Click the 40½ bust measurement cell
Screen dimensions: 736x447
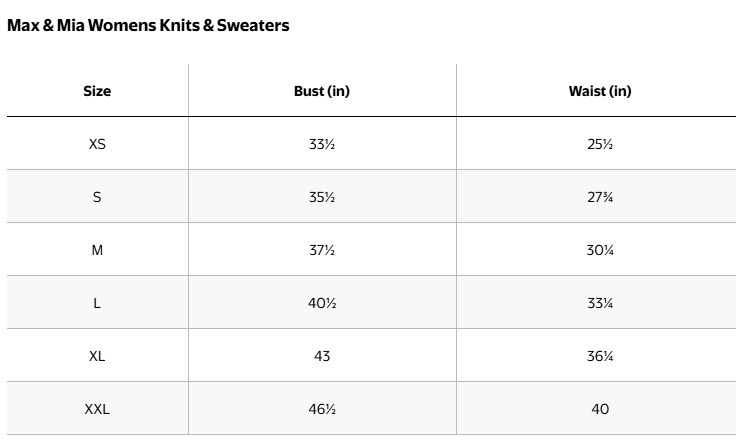322,303
